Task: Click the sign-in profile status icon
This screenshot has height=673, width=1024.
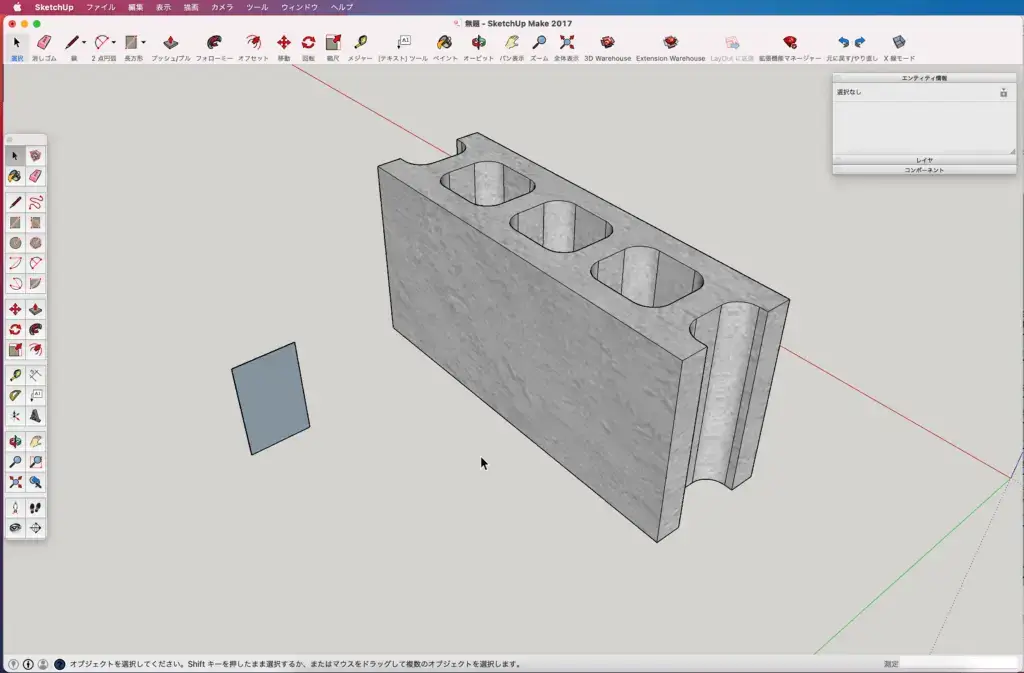Action: [x=43, y=664]
